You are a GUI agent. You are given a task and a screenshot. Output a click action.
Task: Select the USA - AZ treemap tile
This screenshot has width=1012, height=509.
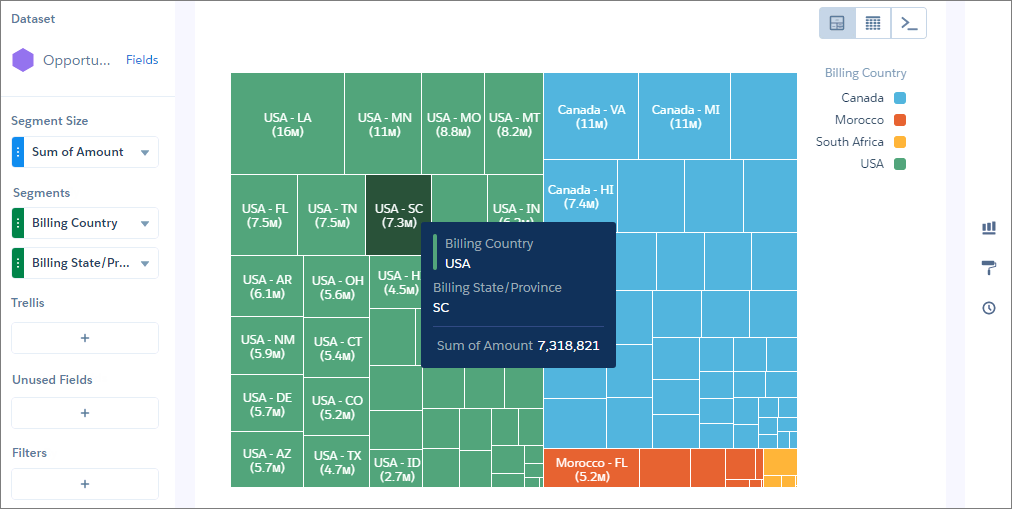(x=267, y=460)
